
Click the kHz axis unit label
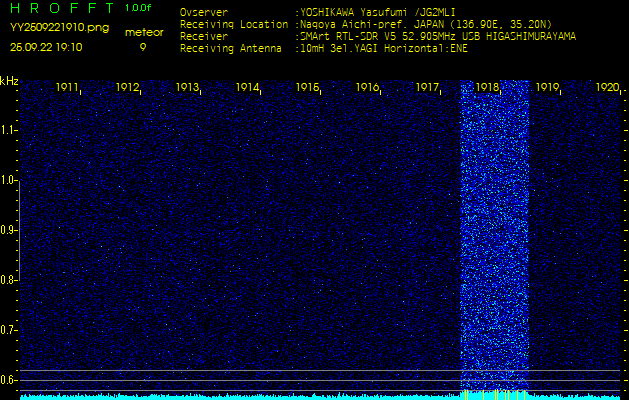click(x=10, y=81)
